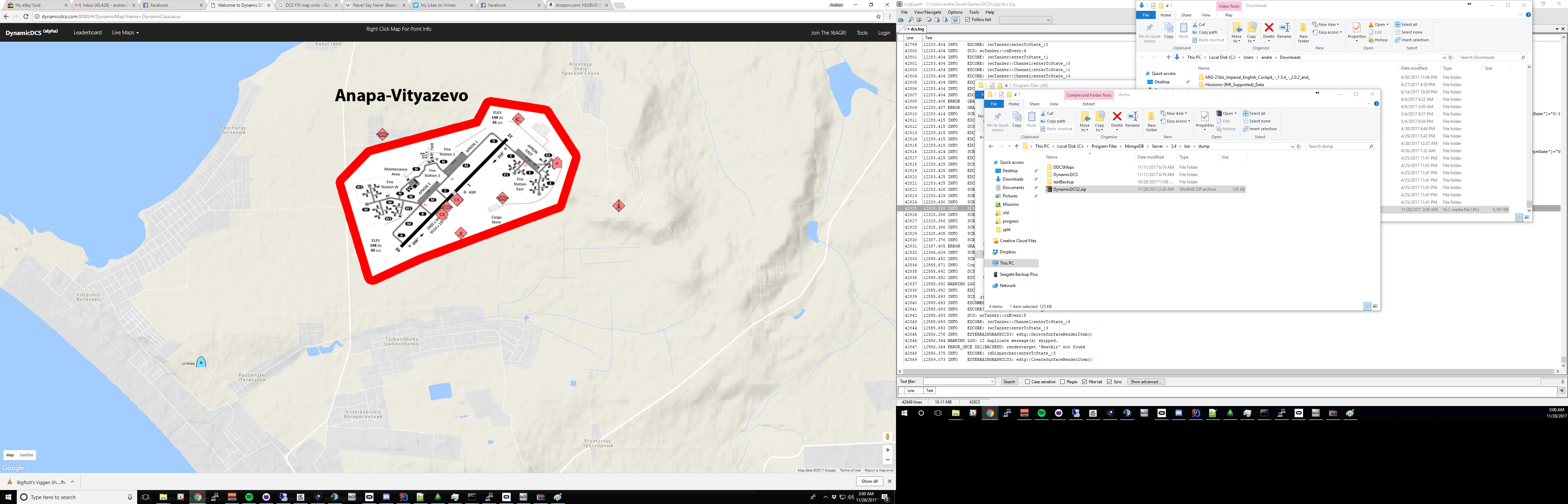Enable Regex checkbox in LogExpert filter
Viewport: 1568px width, 504px height.
1062,381
